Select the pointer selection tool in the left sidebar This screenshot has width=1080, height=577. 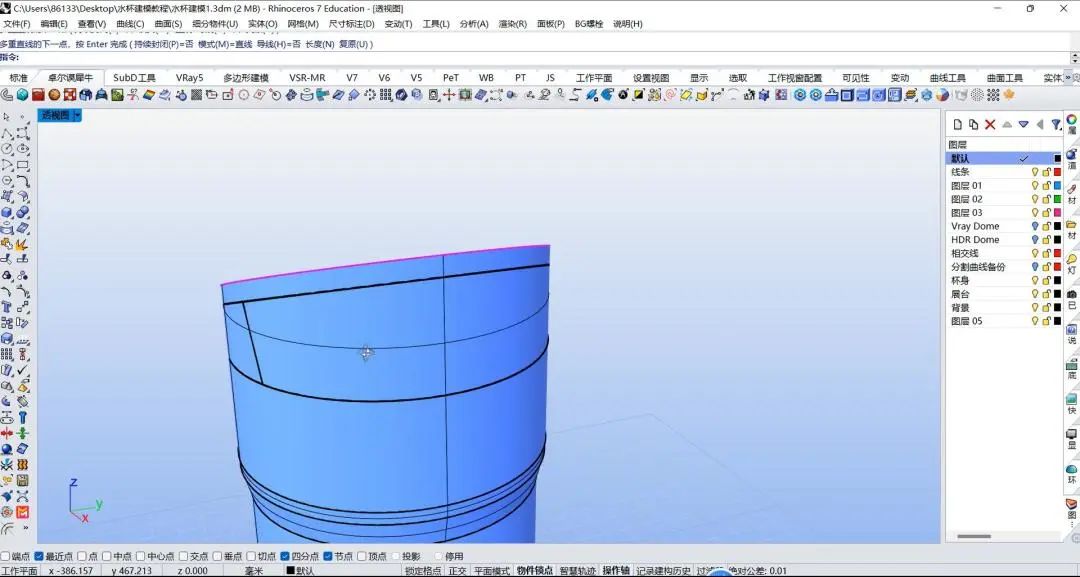coord(7,116)
